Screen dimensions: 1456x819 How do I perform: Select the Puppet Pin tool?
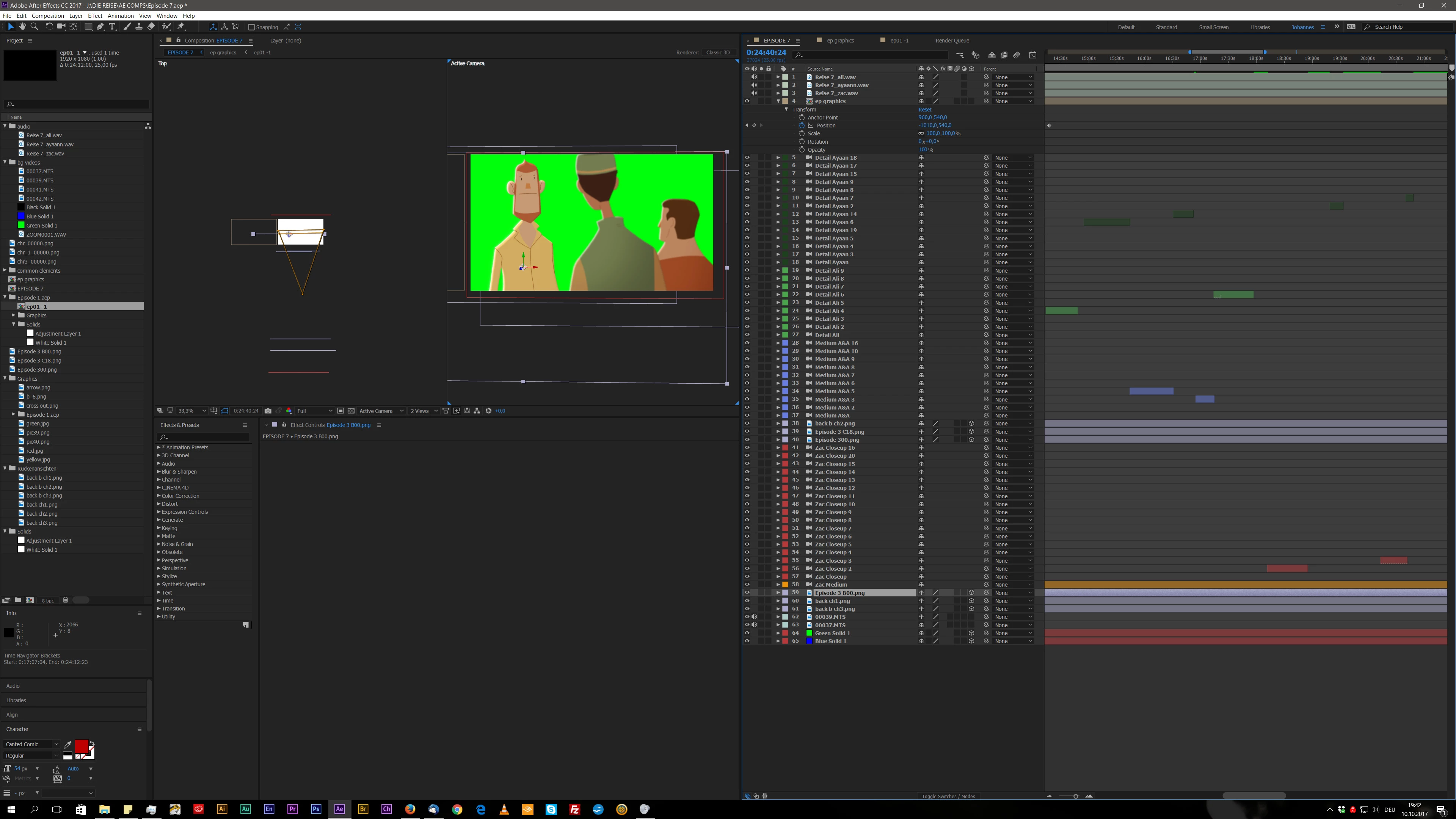click(181, 27)
